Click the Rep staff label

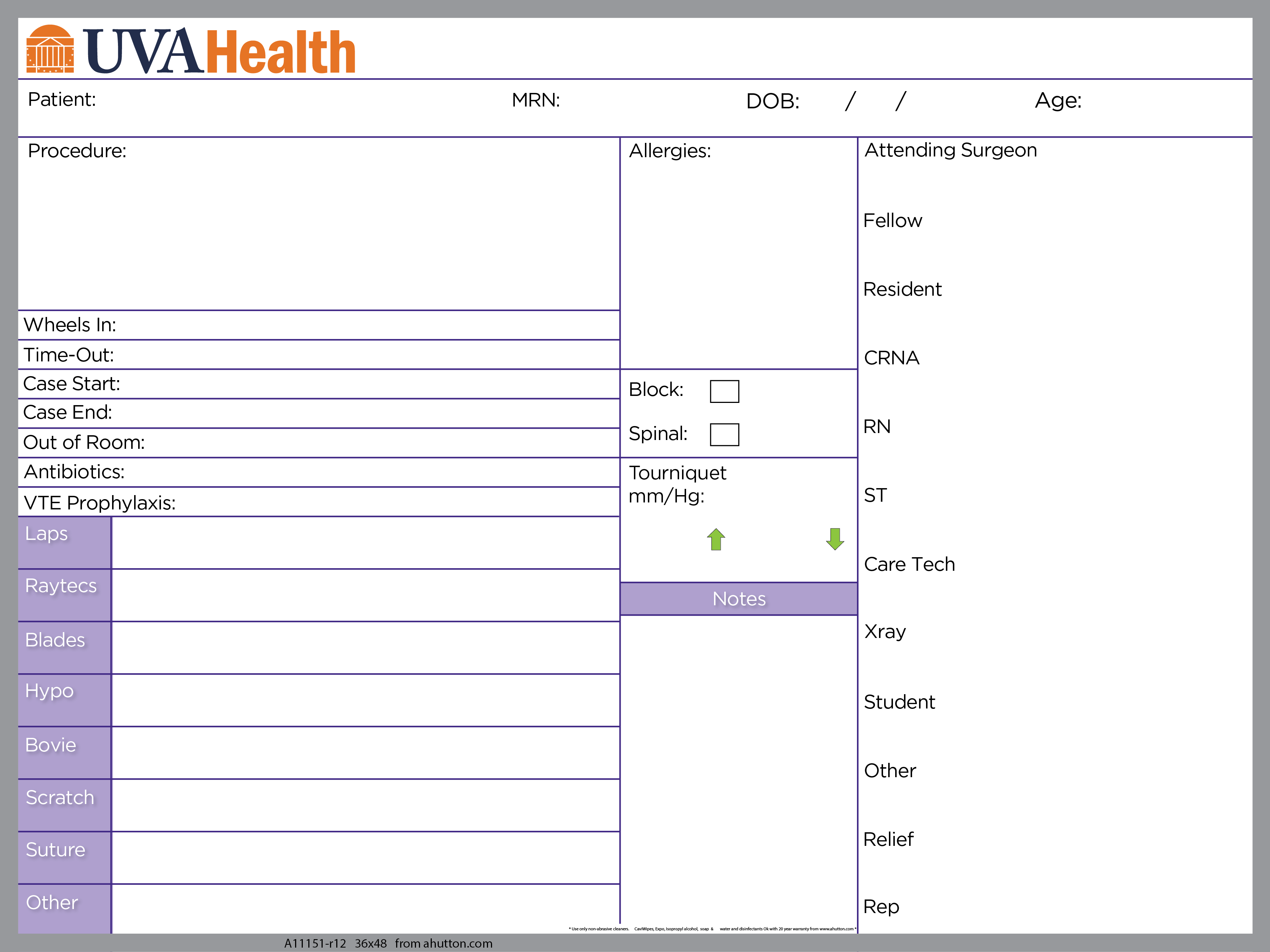(x=881, y=907)
